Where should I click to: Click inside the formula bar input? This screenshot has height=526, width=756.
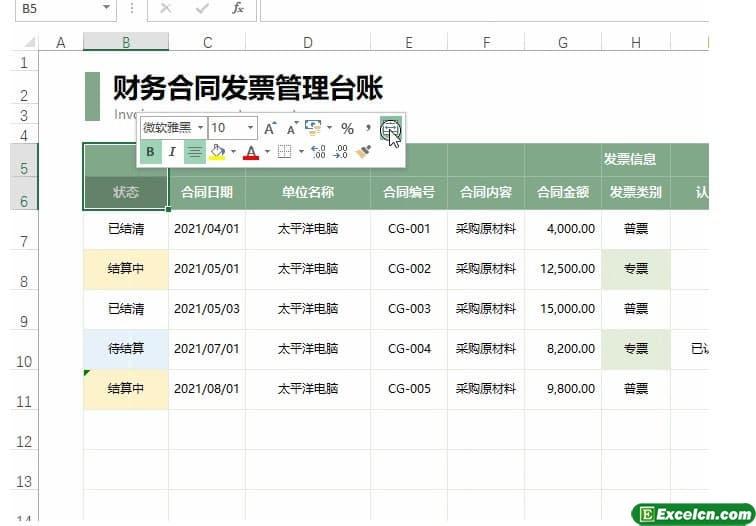(x=485, y=9)
